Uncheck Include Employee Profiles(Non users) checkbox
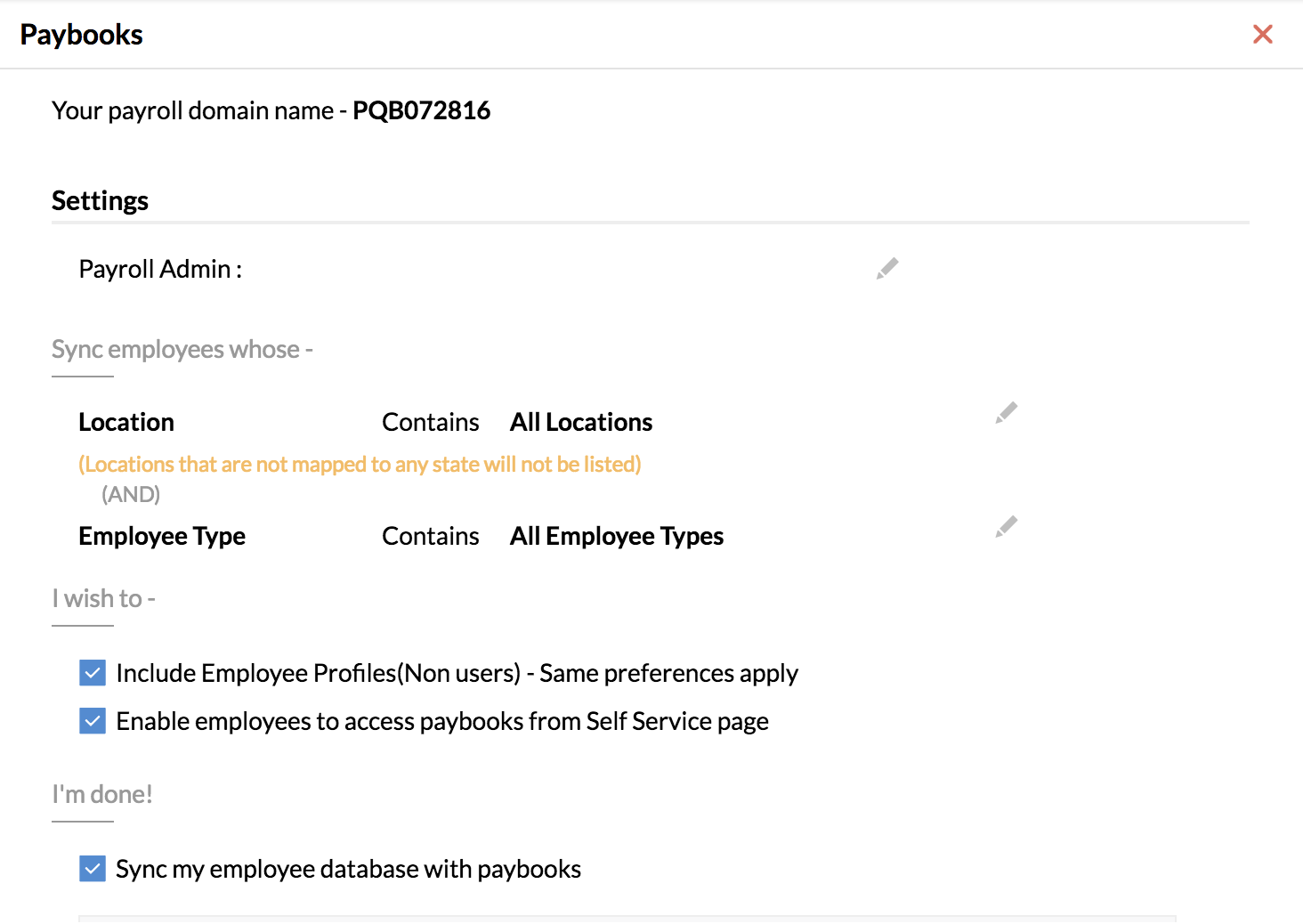Image resolution: width=1303 pixels, height=924 pixels. (x=93, y=673)
